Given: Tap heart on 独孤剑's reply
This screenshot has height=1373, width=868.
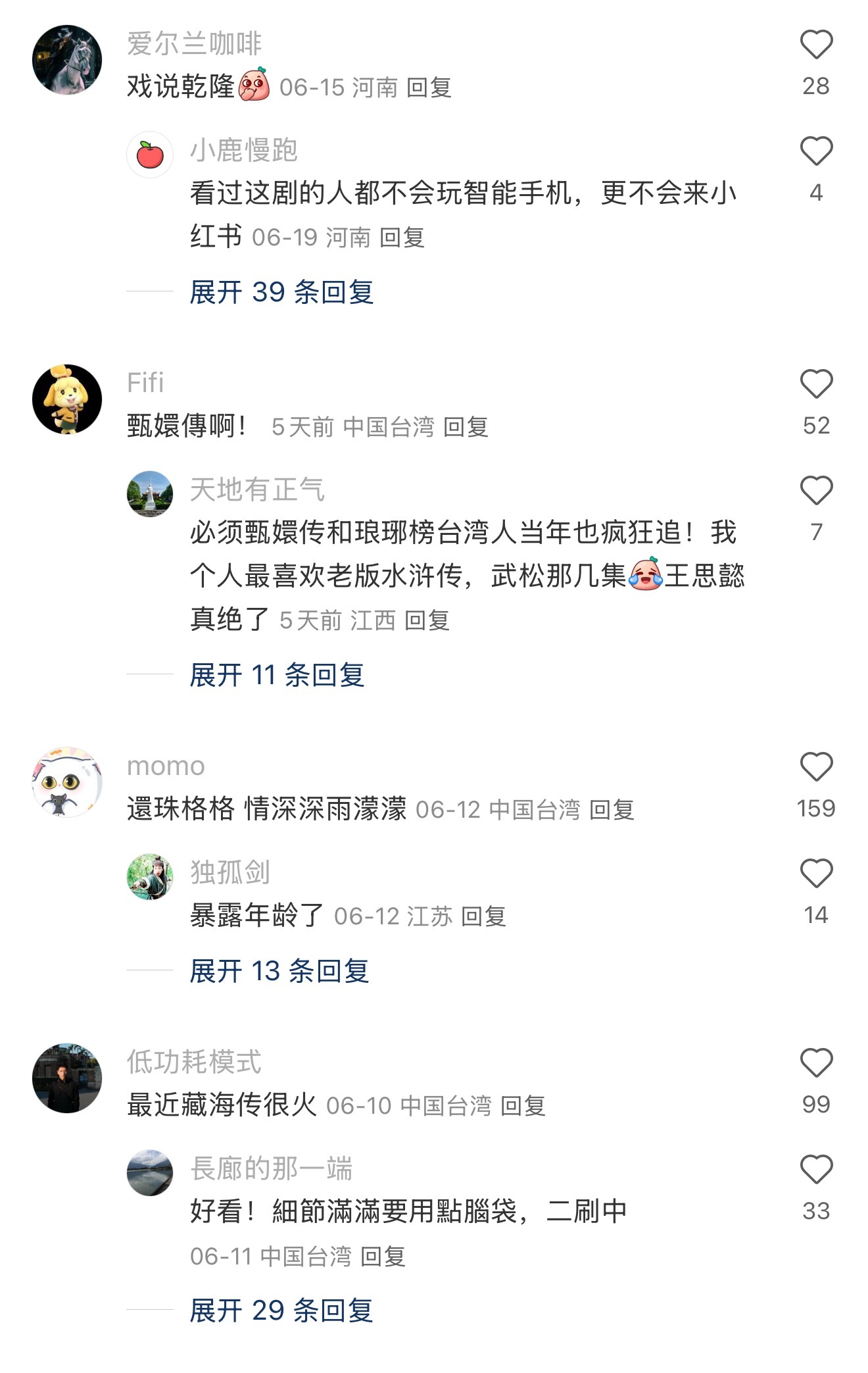Looking at the screenshot, I should click(x=816, y=874).
